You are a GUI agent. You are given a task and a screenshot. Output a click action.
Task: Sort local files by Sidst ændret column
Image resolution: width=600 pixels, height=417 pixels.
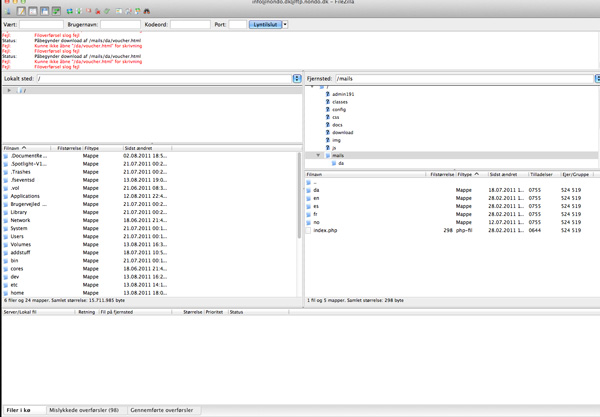click(x=147, y=148)
